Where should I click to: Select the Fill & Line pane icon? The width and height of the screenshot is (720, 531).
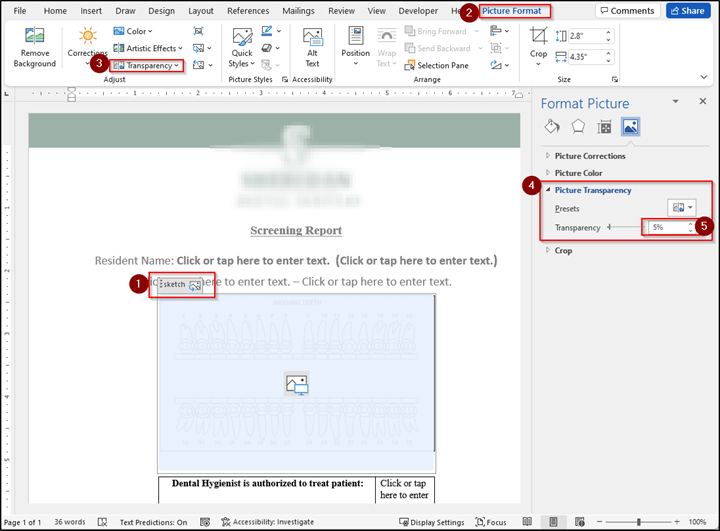pos(551,126)
